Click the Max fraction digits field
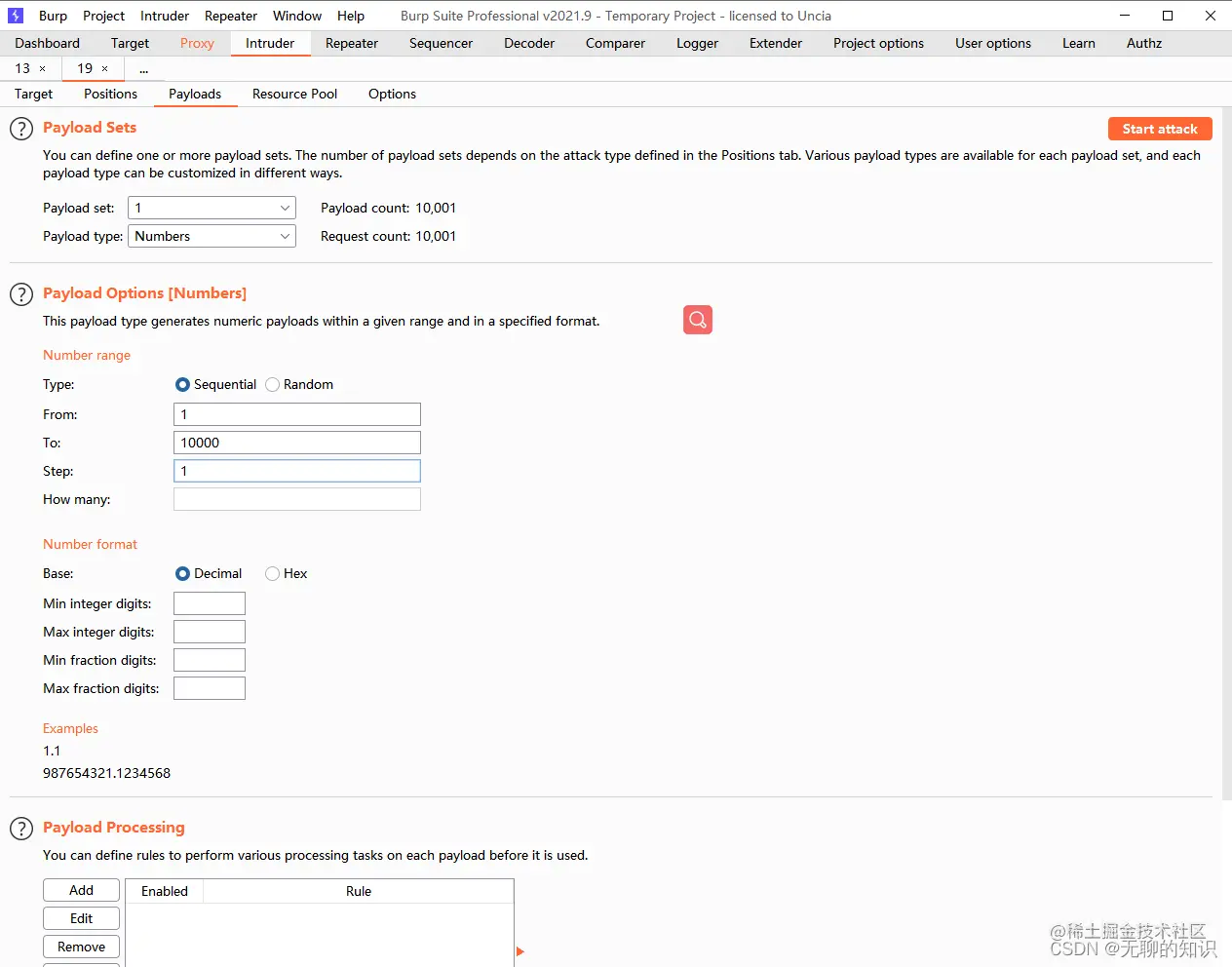 (x=210, y=688)
